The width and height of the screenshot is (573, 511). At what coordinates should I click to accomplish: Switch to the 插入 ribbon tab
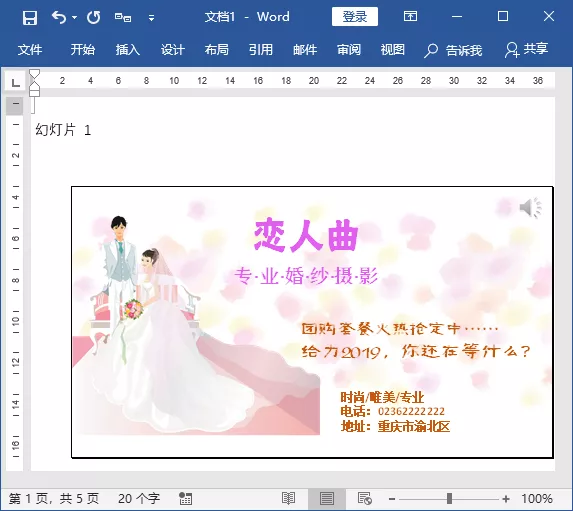128,49
